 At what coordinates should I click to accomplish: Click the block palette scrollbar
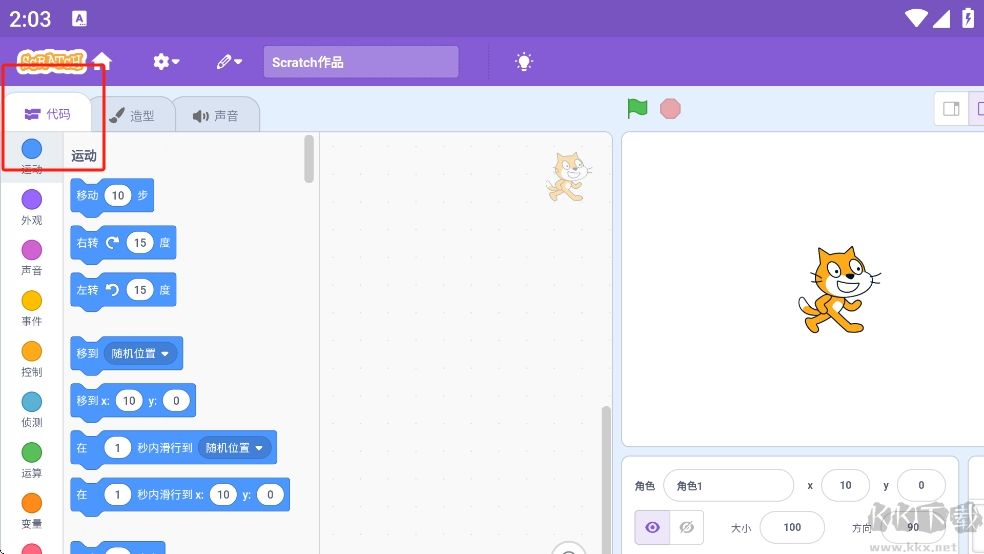pyautogui.click(x=309, y=159)
